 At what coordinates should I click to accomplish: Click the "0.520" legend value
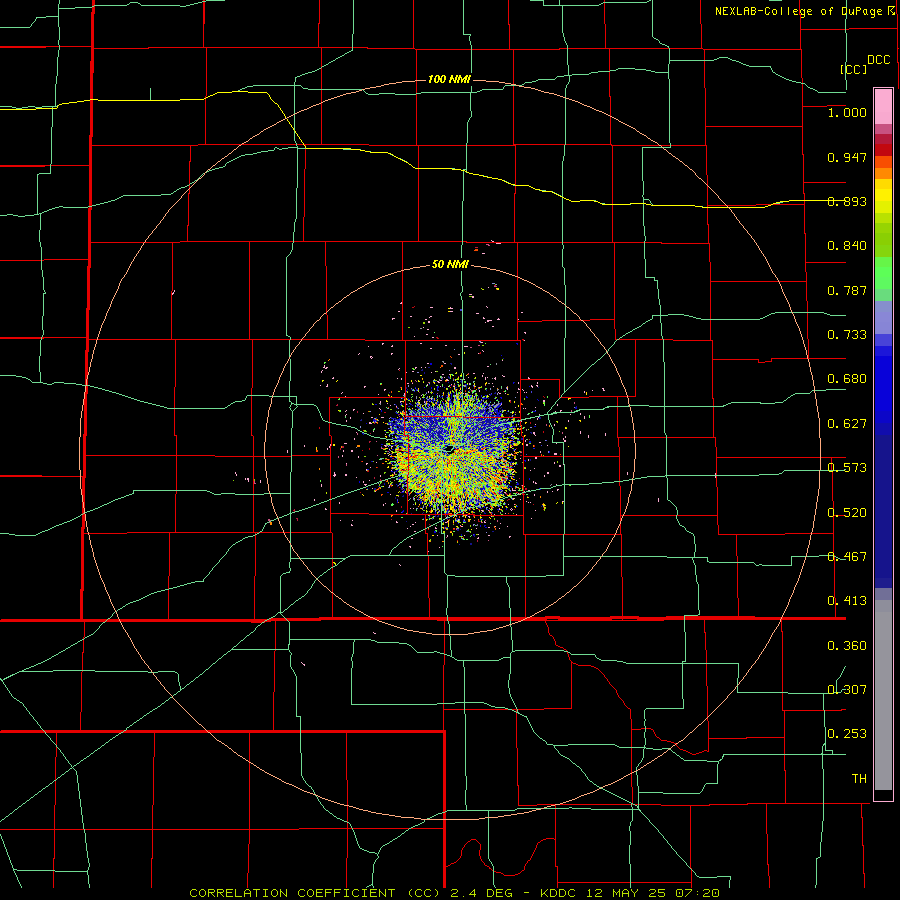(847, 513)
